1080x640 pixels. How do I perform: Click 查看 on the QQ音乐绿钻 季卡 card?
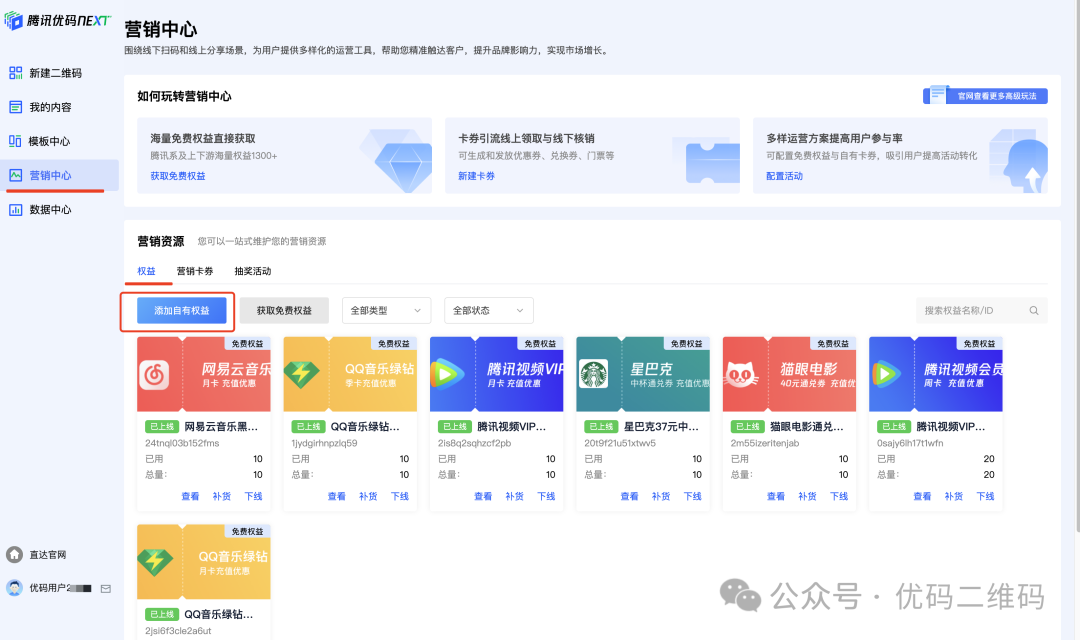337,496
